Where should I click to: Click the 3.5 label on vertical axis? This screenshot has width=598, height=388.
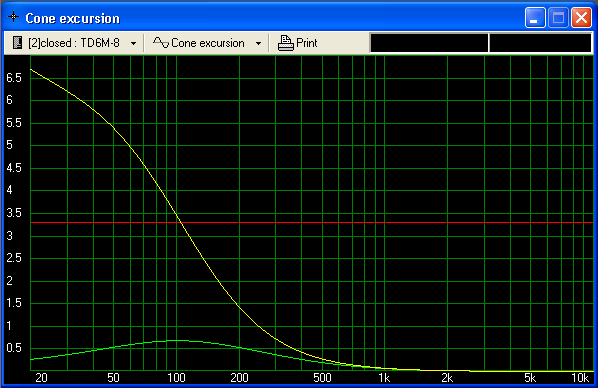click(x=14, y=213)
